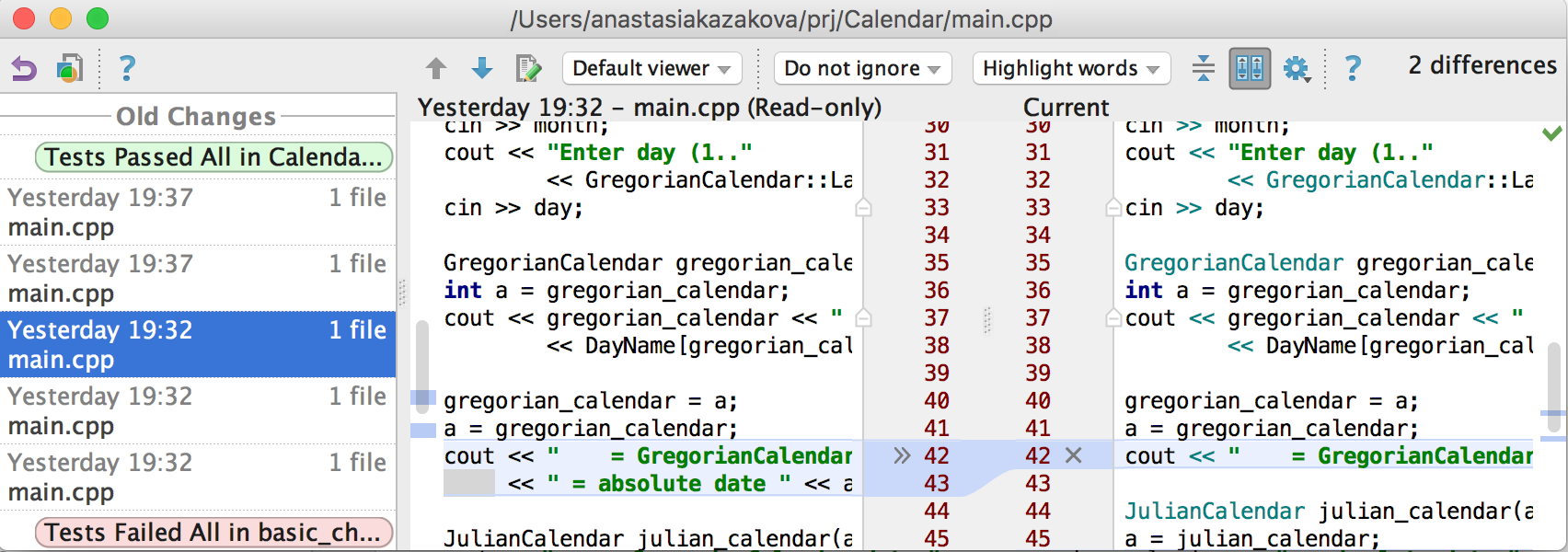Select the second Yesterday 19:37 main.cpp revision
The image size is (1568, 552).
coord(198,279)
